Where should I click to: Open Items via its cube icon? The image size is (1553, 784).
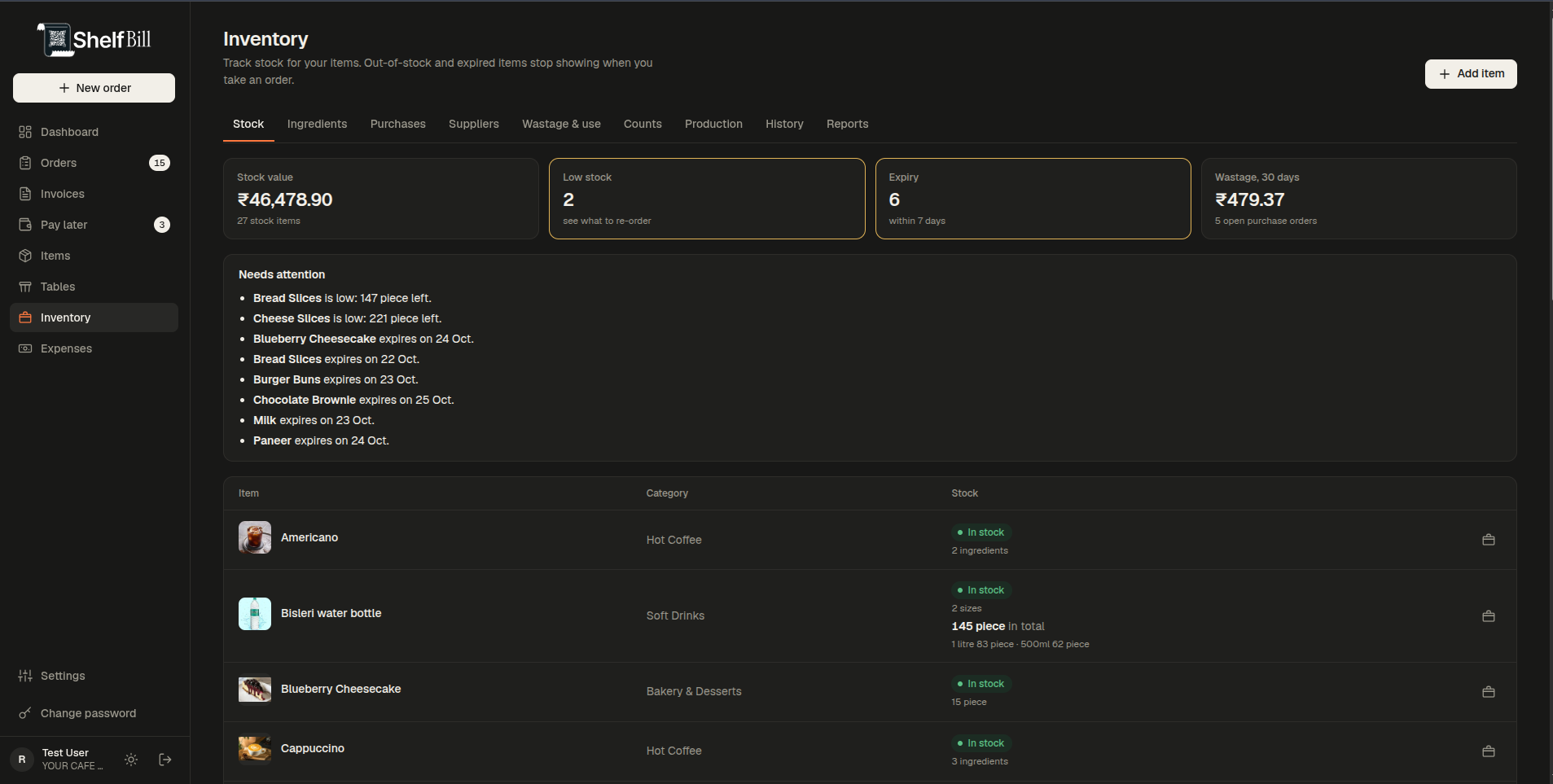coord(25,256)
